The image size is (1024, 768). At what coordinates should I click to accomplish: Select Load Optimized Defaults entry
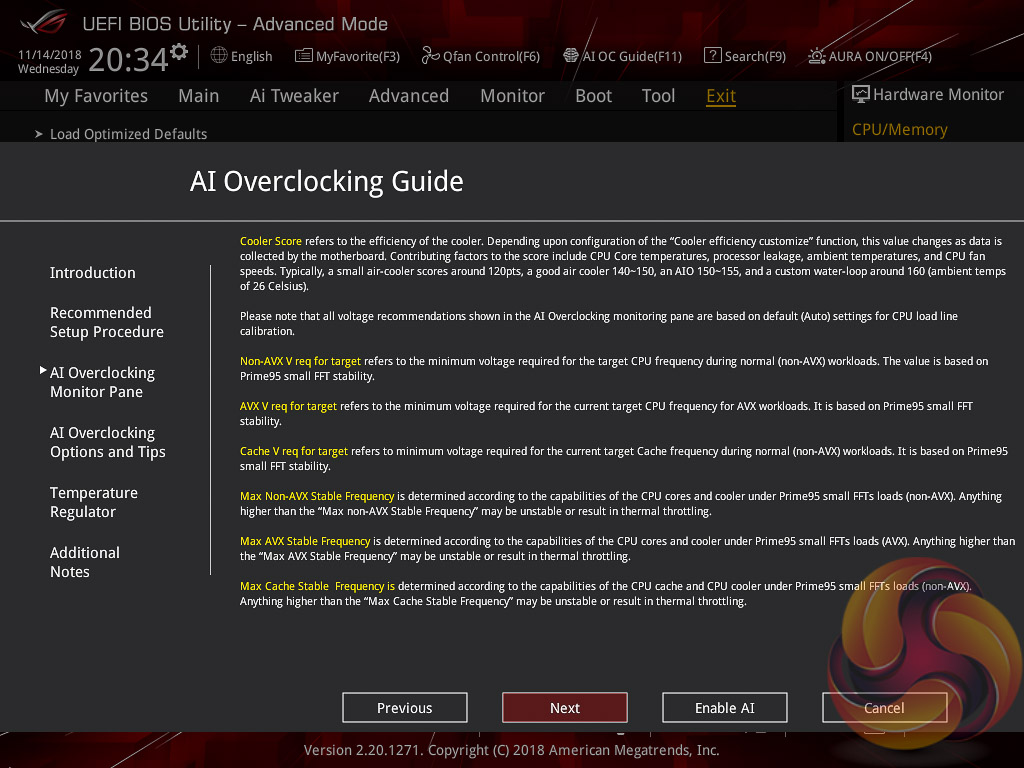pos(129,134)
